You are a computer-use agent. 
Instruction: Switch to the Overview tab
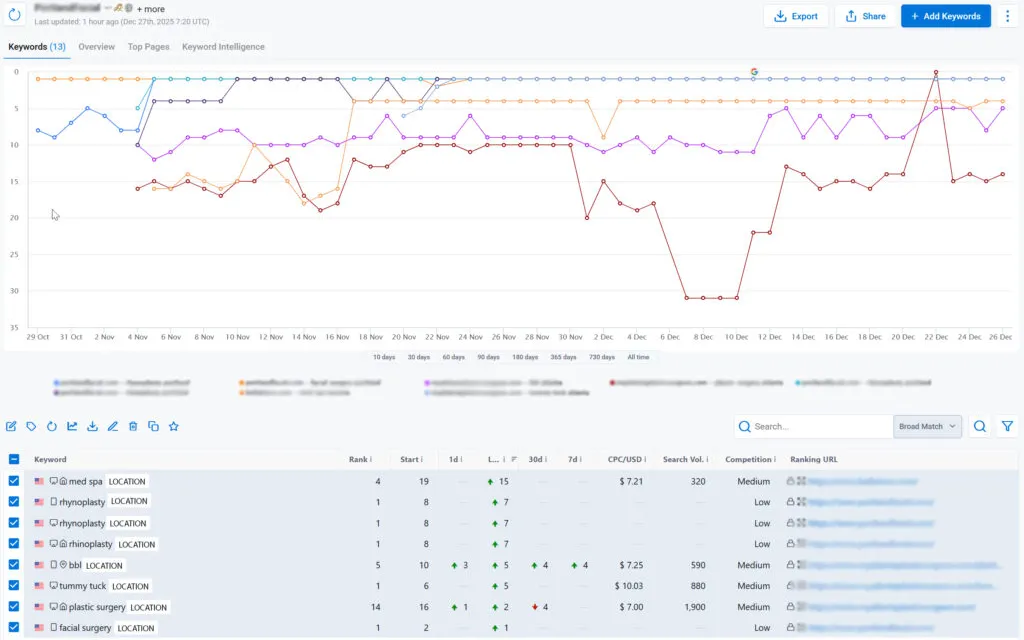97,47
